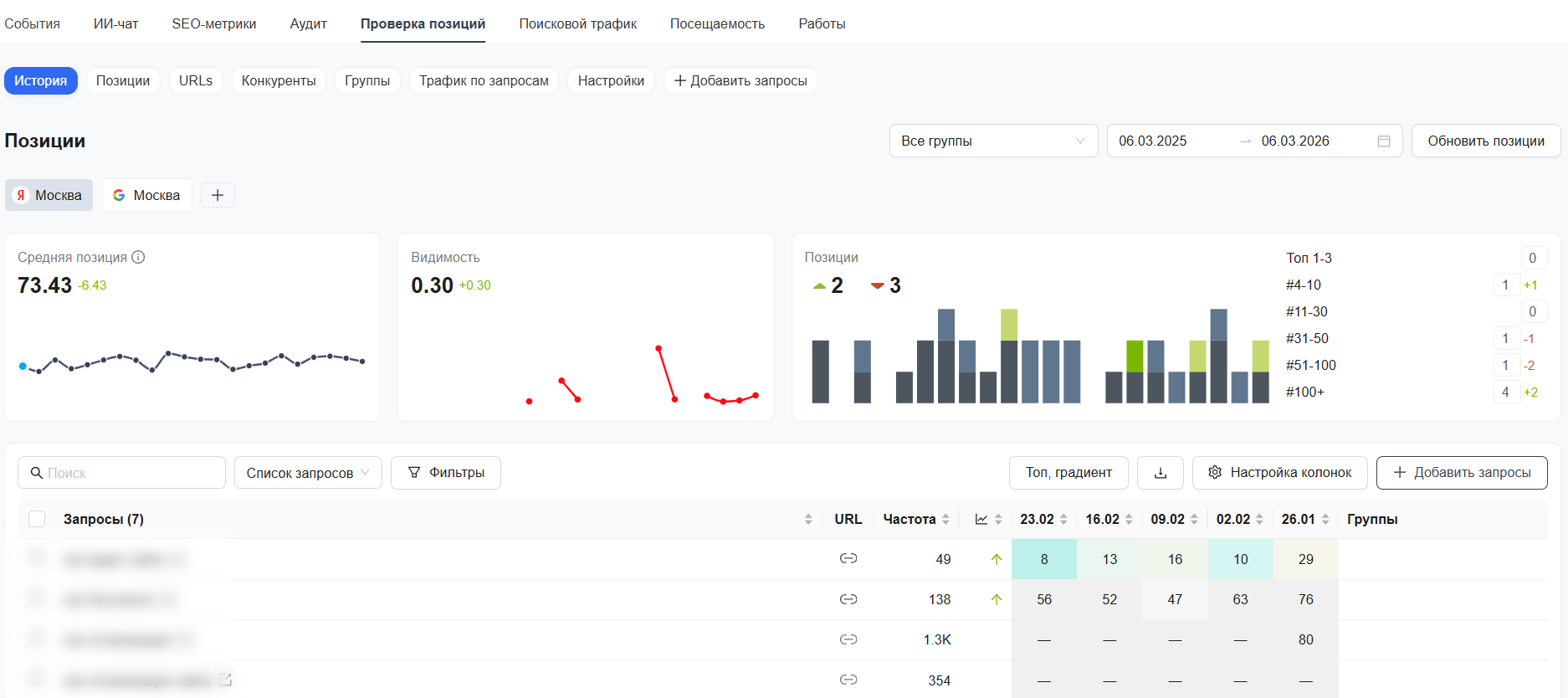Click URL link icon for the 1.3K query
The image size is (1568, 698).
point(848,639)
